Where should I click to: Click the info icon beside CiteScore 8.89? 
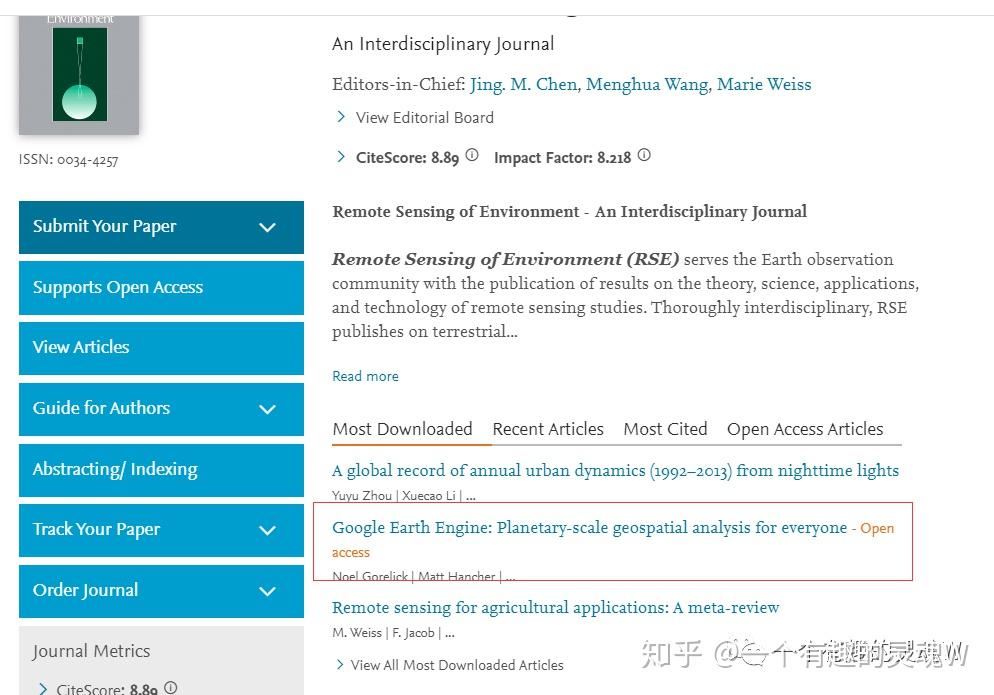click(x=472, y=155)
